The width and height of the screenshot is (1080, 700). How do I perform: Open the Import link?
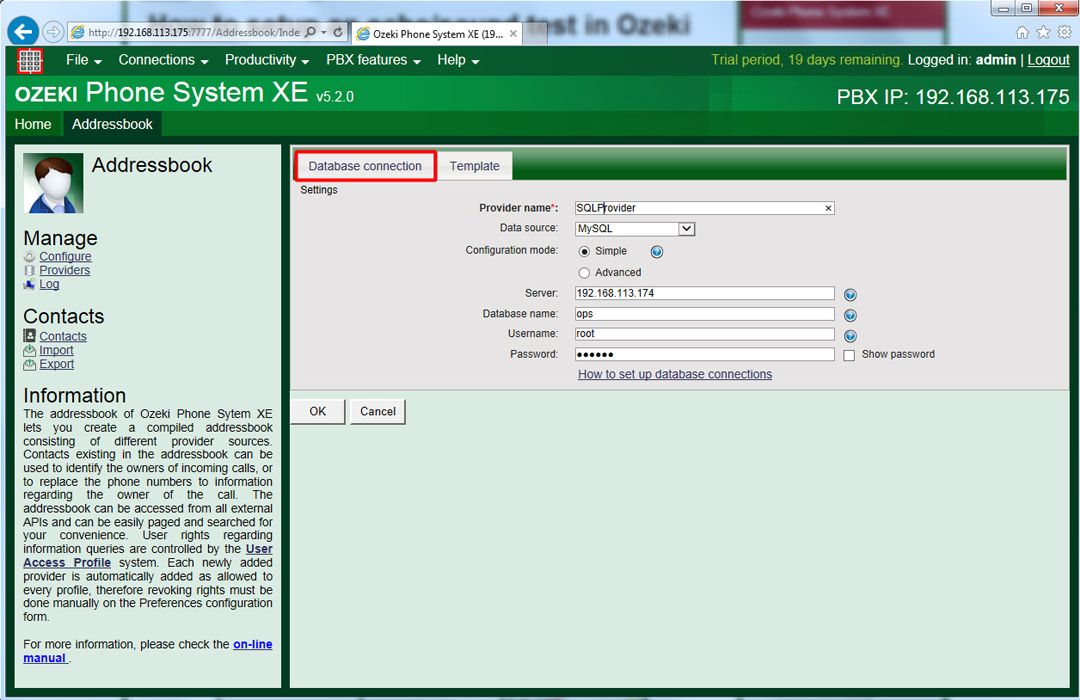tap(56, 350)
